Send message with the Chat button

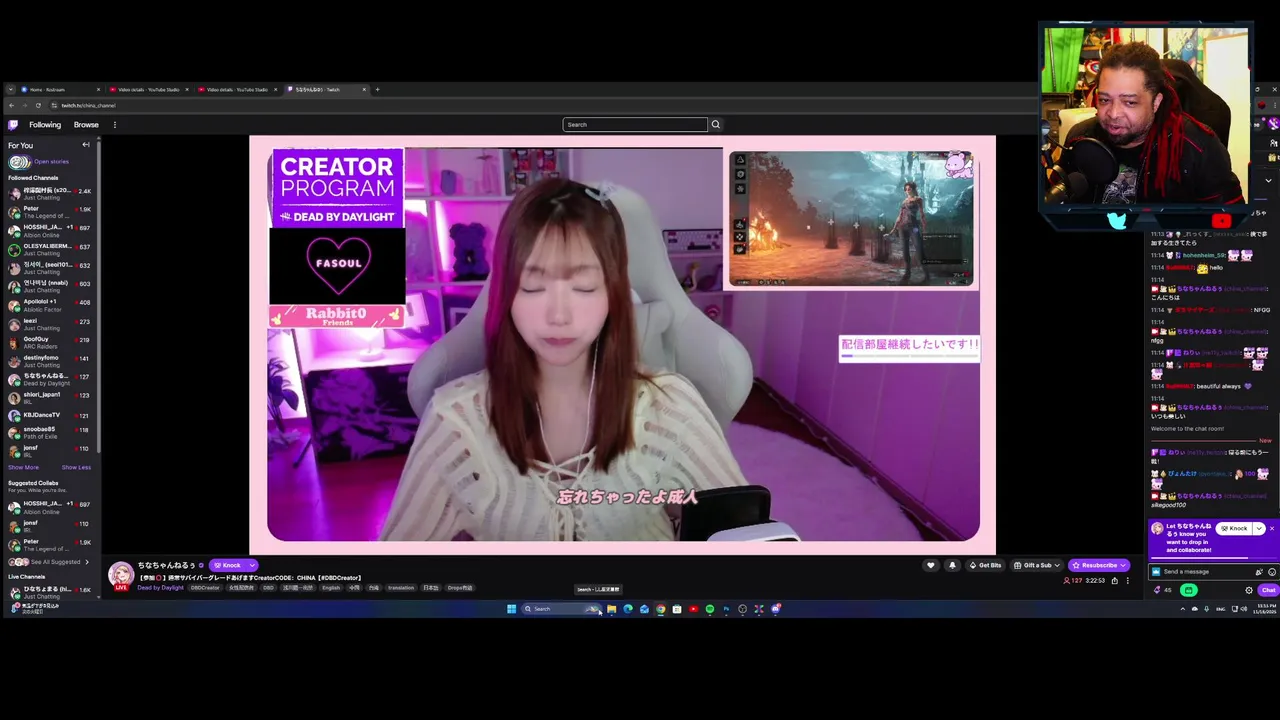click(x=1268, y=590)
